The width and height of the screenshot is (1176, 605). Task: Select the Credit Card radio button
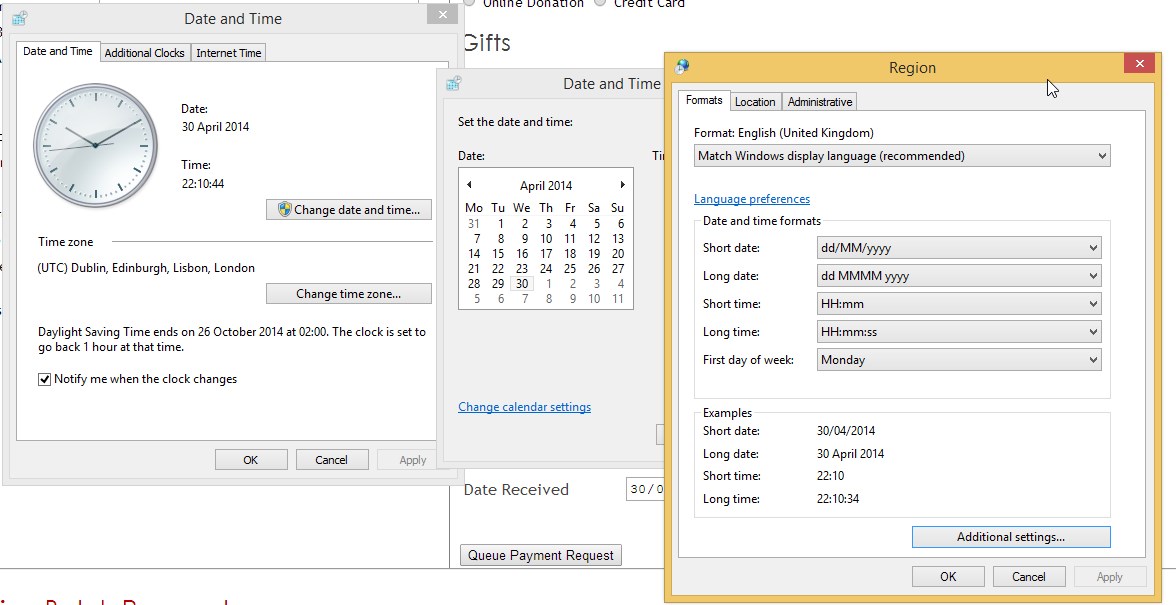pyautogui.click(x=600, y=3)
